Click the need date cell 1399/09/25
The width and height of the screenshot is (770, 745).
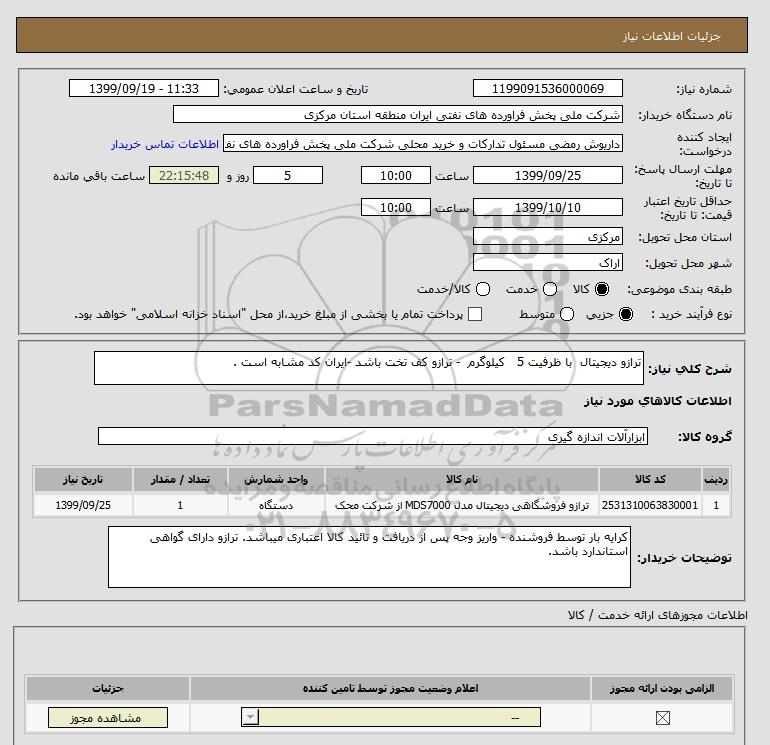point(83,505)
